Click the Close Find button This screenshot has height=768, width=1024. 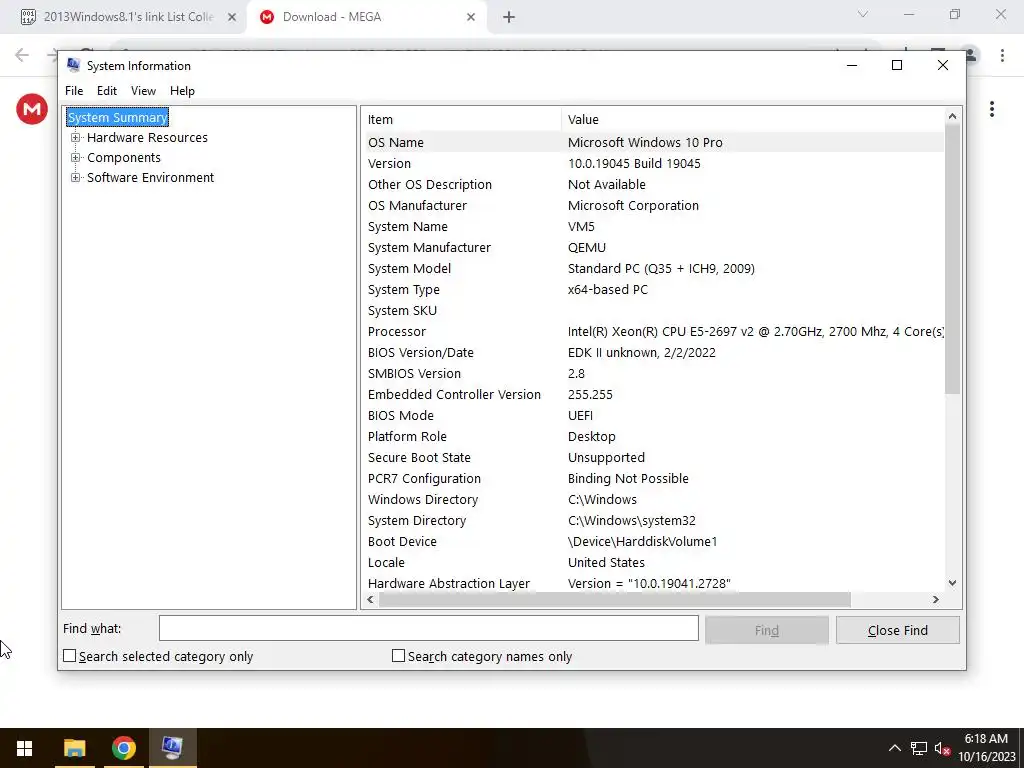pos(897,630)
